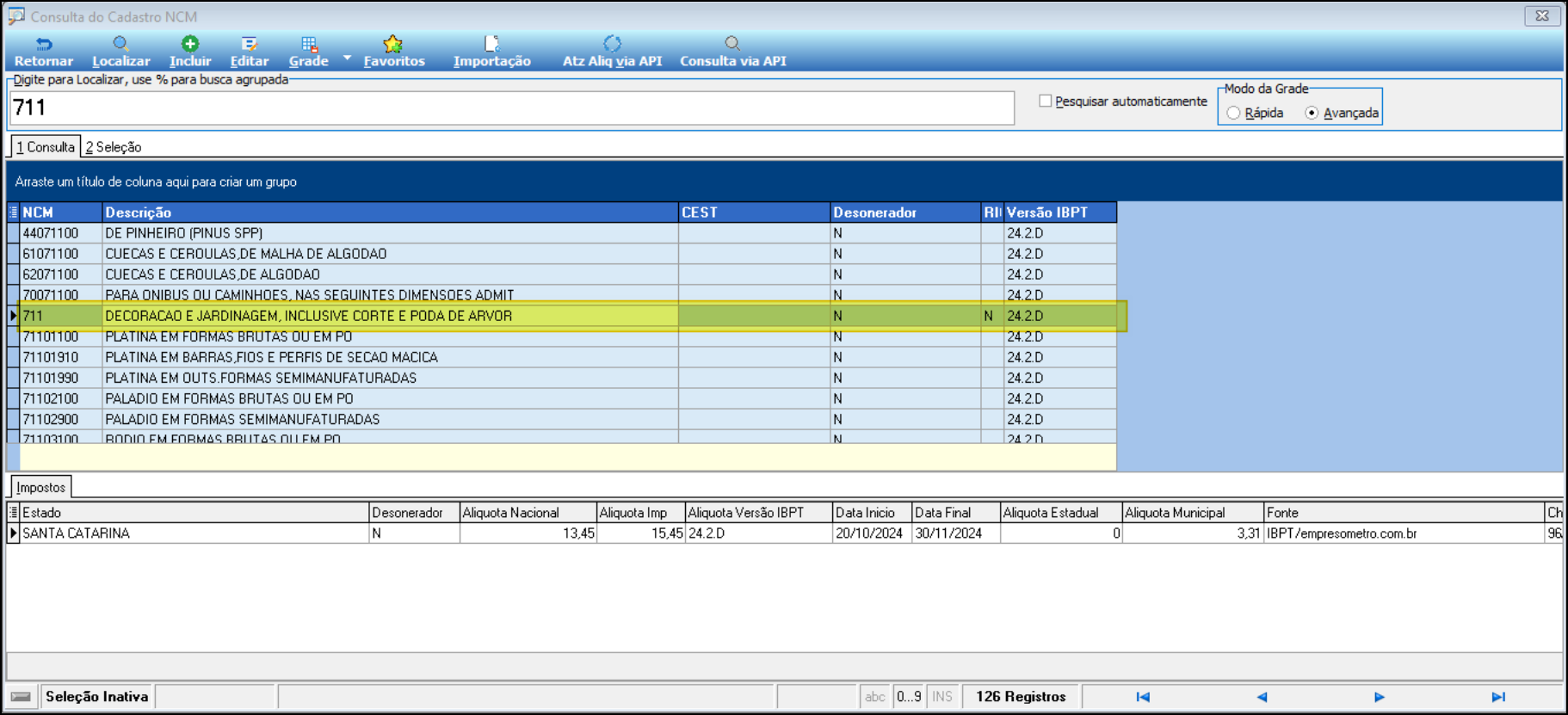The width and height of the screenshot is (1568, 715).
Task: Go to previous record arrow
Action: (1262, 697)
